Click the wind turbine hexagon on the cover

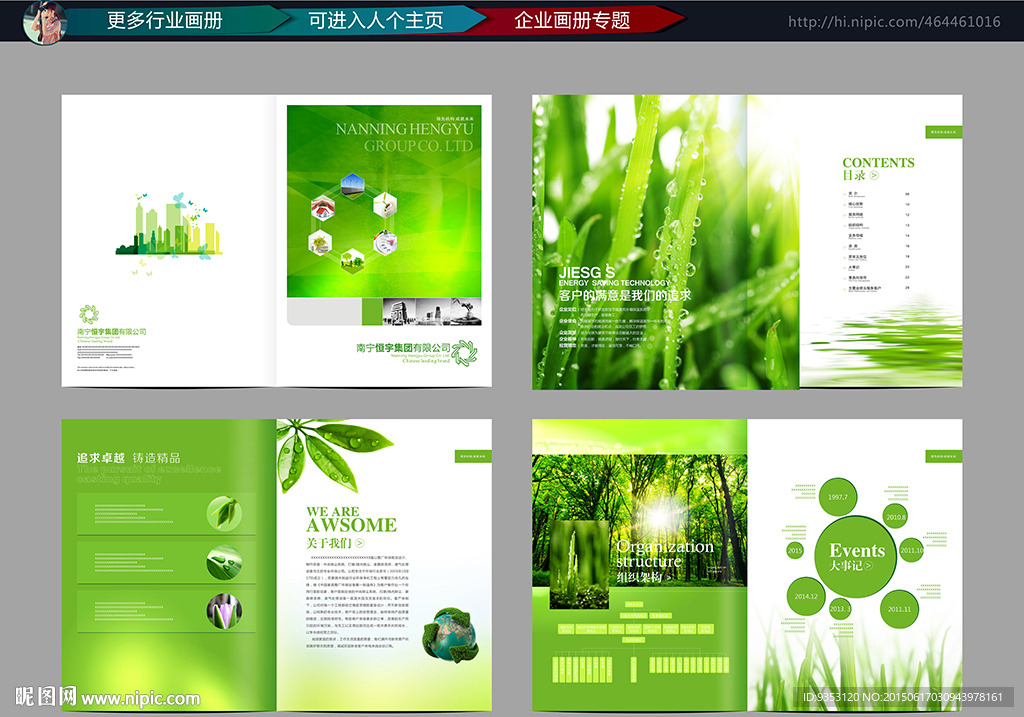pos(352,184)
